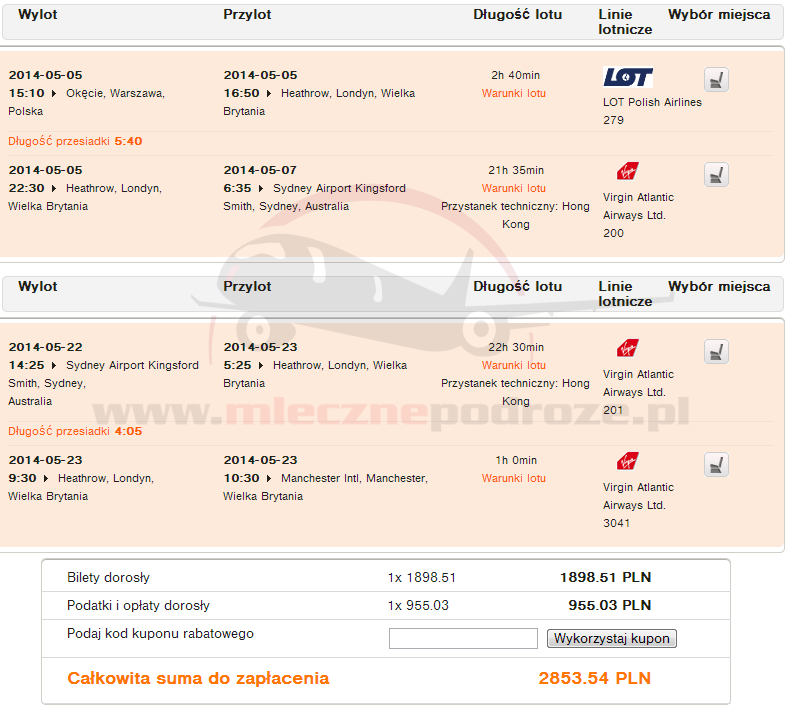786x708 pixels.
Task: Choose seat icon for Virgin Atlantic flight 201
Action: 715,352
